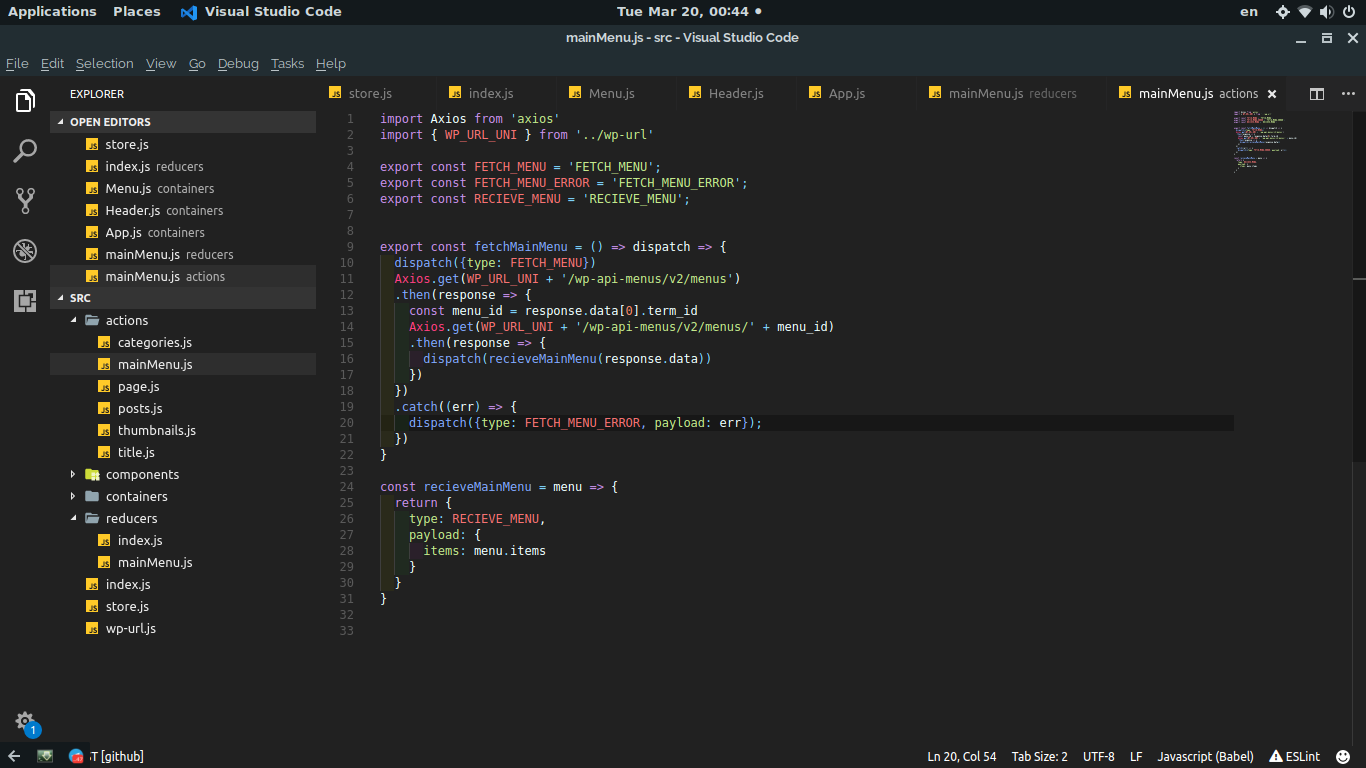Image resolution: width=1366 pixels, height=768 pixels.
Task: Open the Edit menu
Action: click(x=52, y=63)
